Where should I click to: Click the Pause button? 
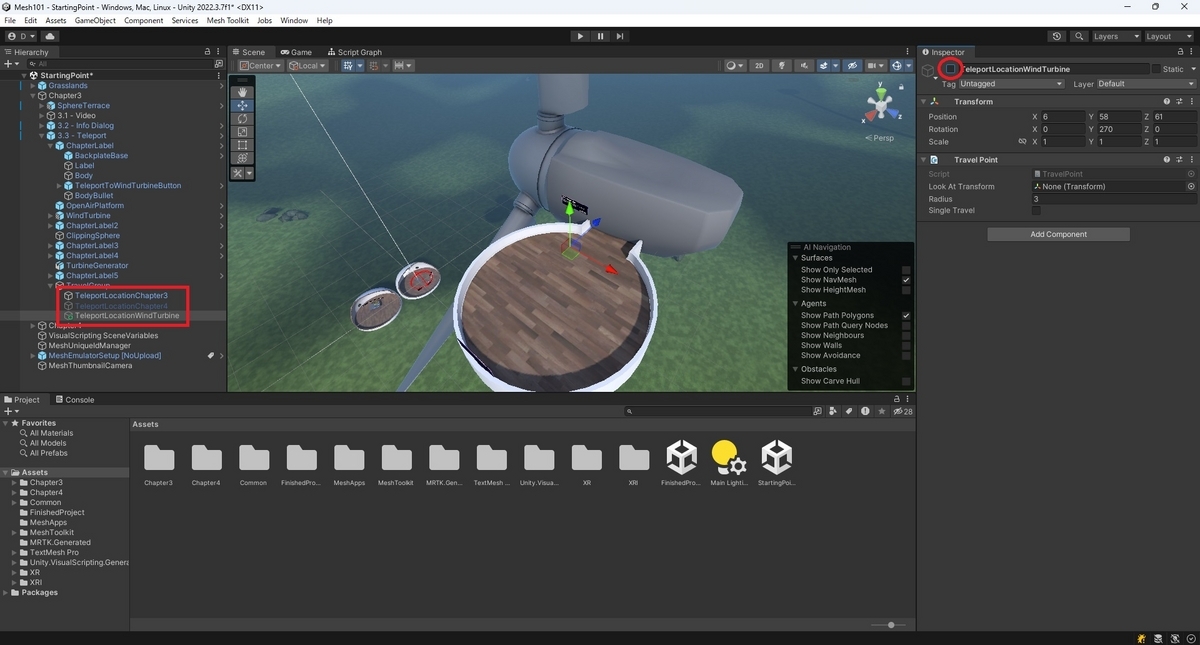click(x=600, y=36)
